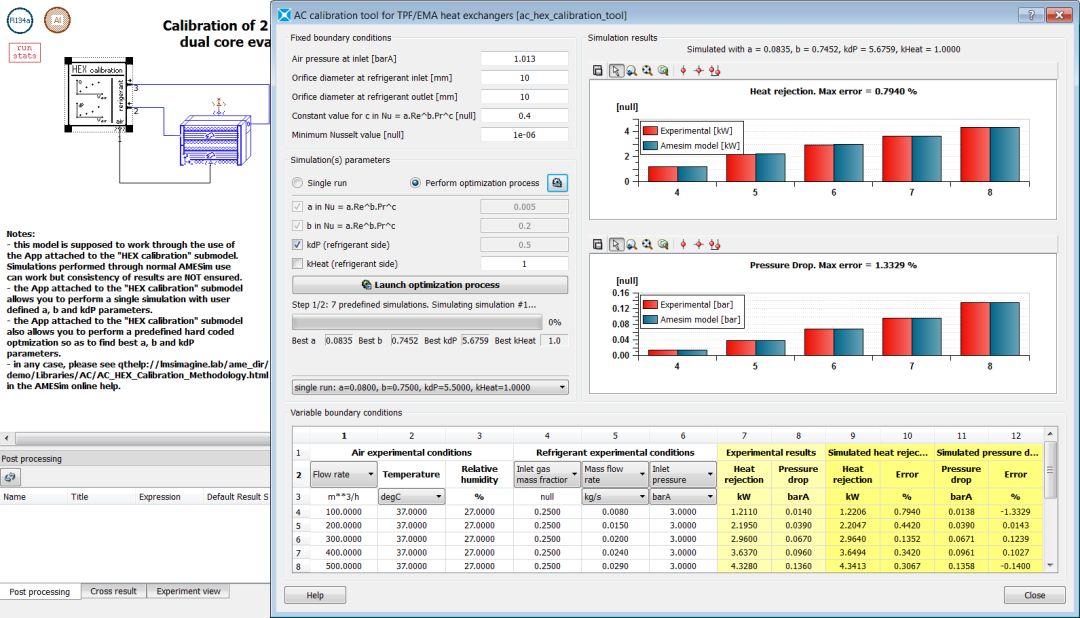Open the Flow rate column dropdown
This screenshot has width=1080, height=618.
click(343, 473)
